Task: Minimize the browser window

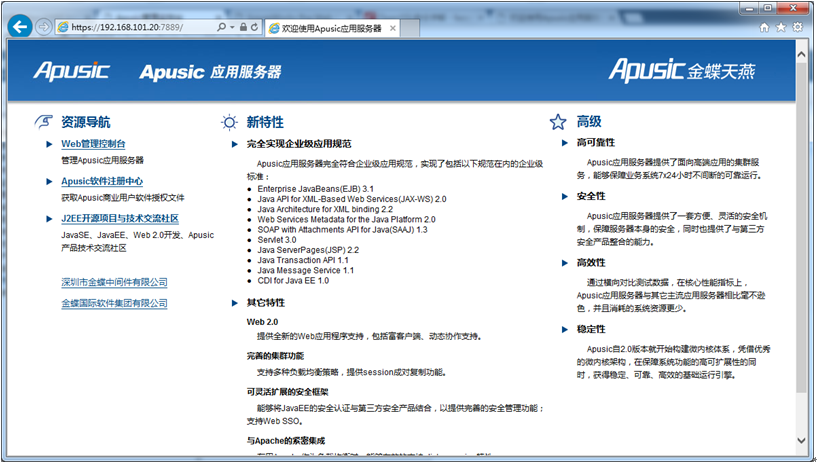Action: (749, 8)
